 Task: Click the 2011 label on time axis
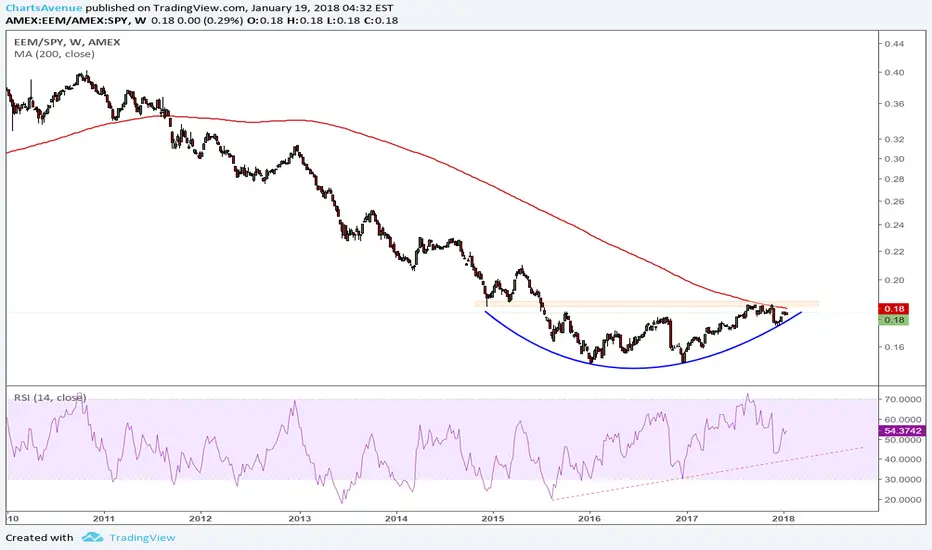104,518
